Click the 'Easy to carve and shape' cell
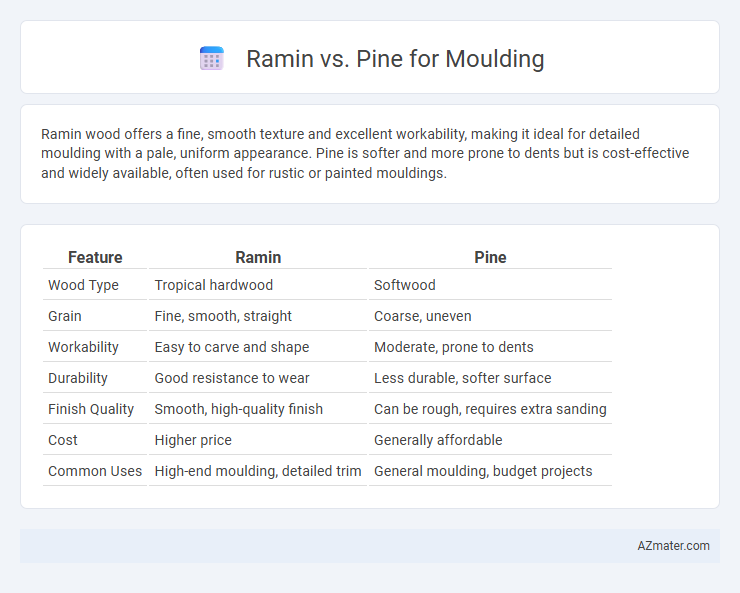This screenshot has width=740, height=593. tap(232, 347)
